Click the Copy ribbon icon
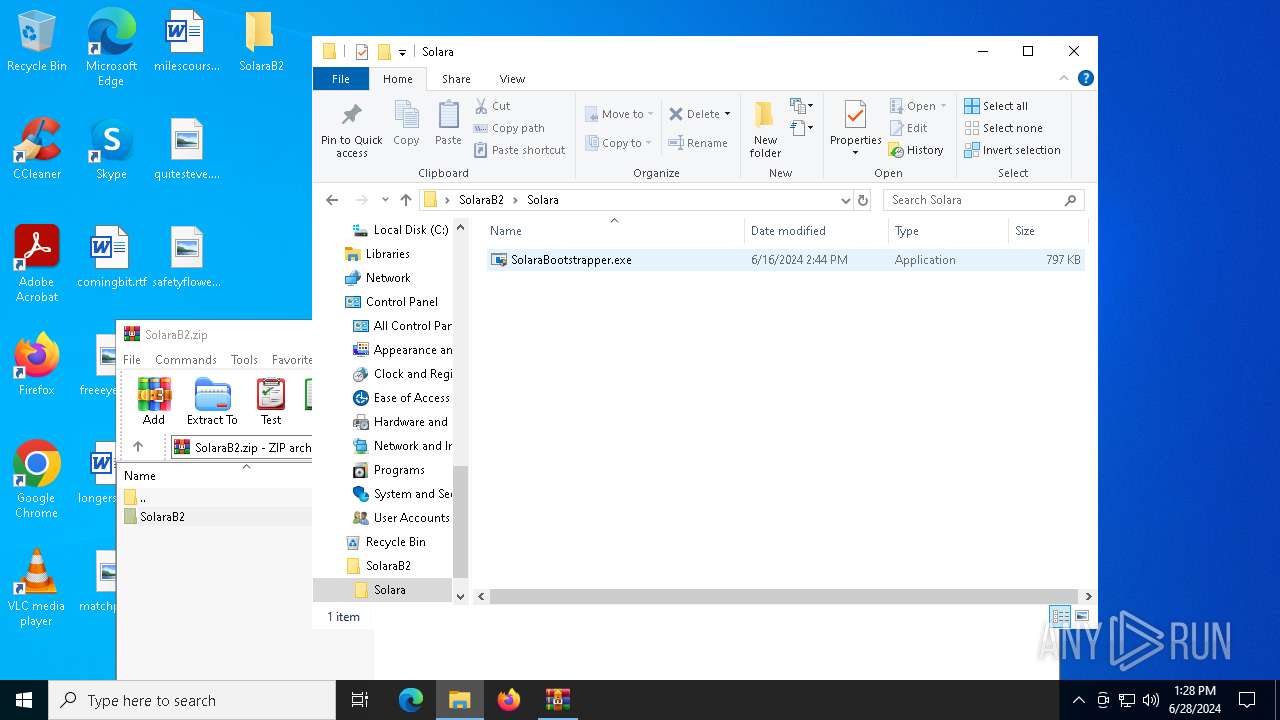 [406, 123]
